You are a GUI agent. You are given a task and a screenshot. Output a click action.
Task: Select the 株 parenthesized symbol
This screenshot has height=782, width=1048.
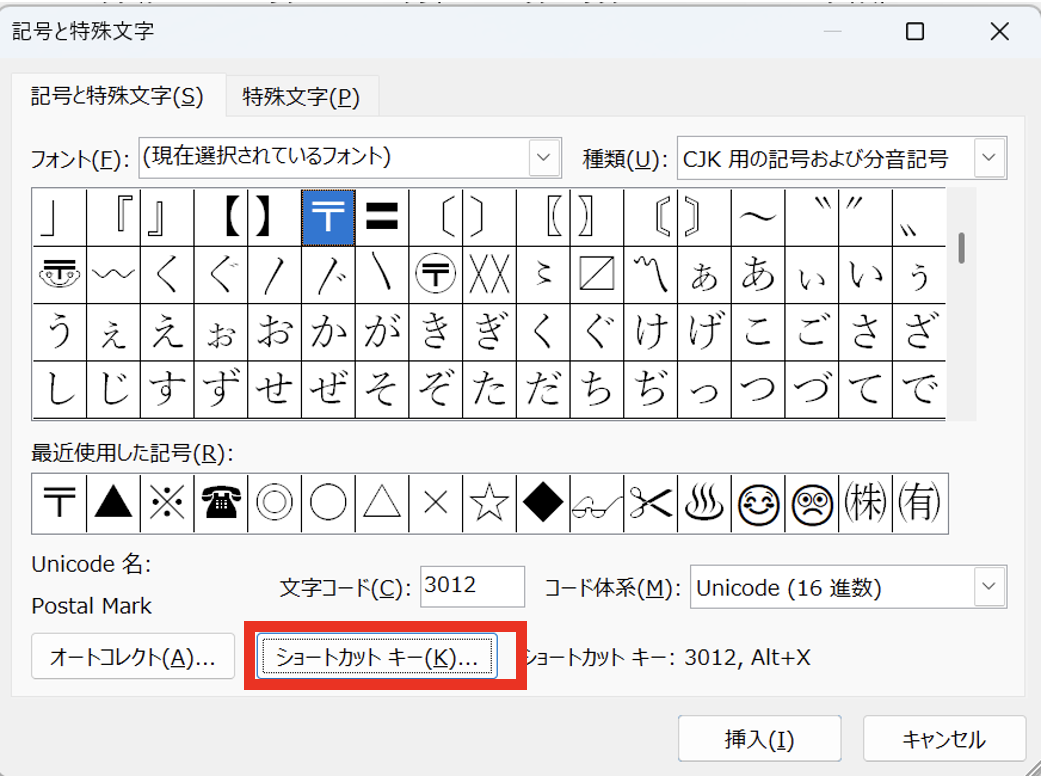(x=866, y=503)
